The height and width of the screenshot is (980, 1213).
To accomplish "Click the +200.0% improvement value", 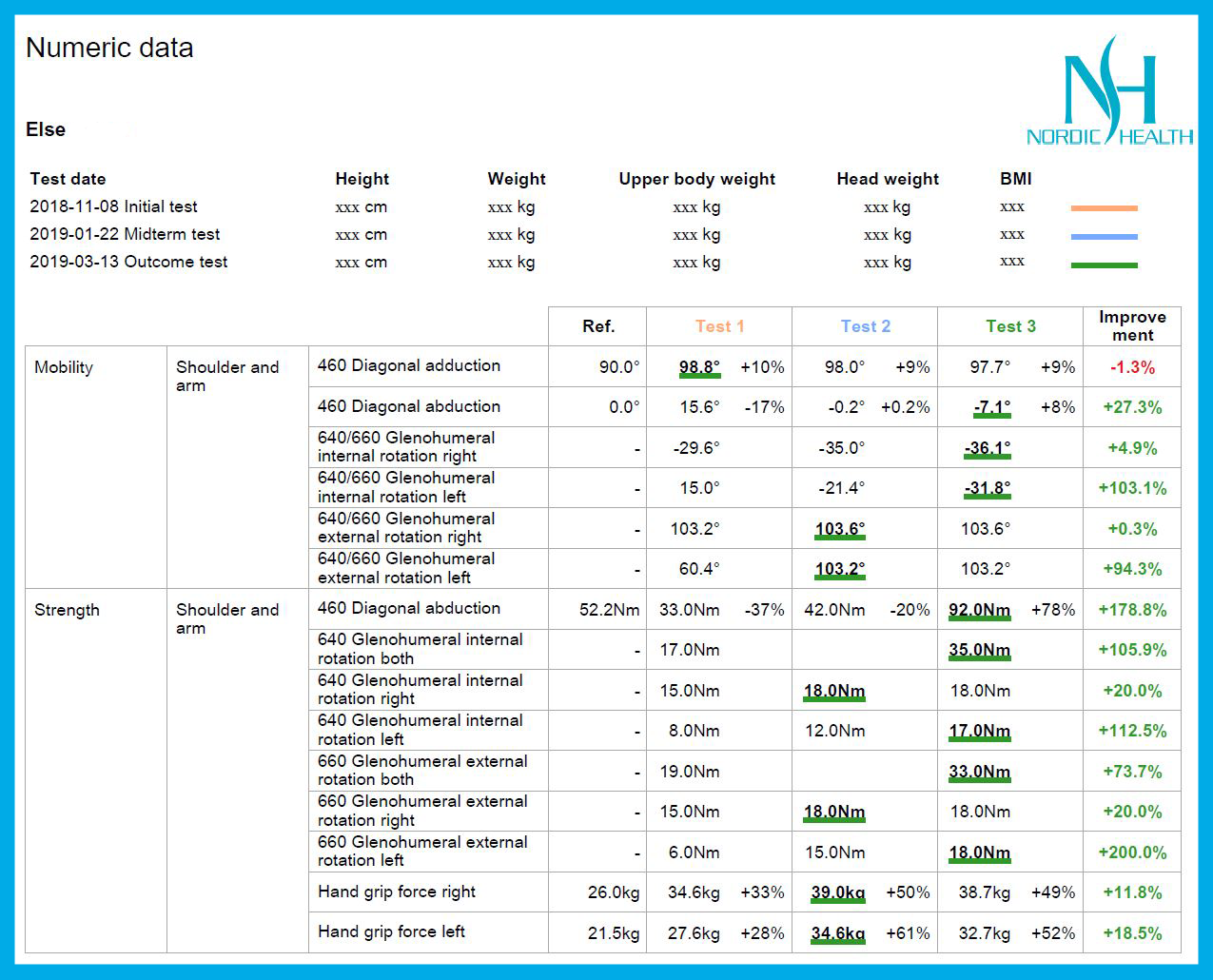I will [x=1132, y=853].
